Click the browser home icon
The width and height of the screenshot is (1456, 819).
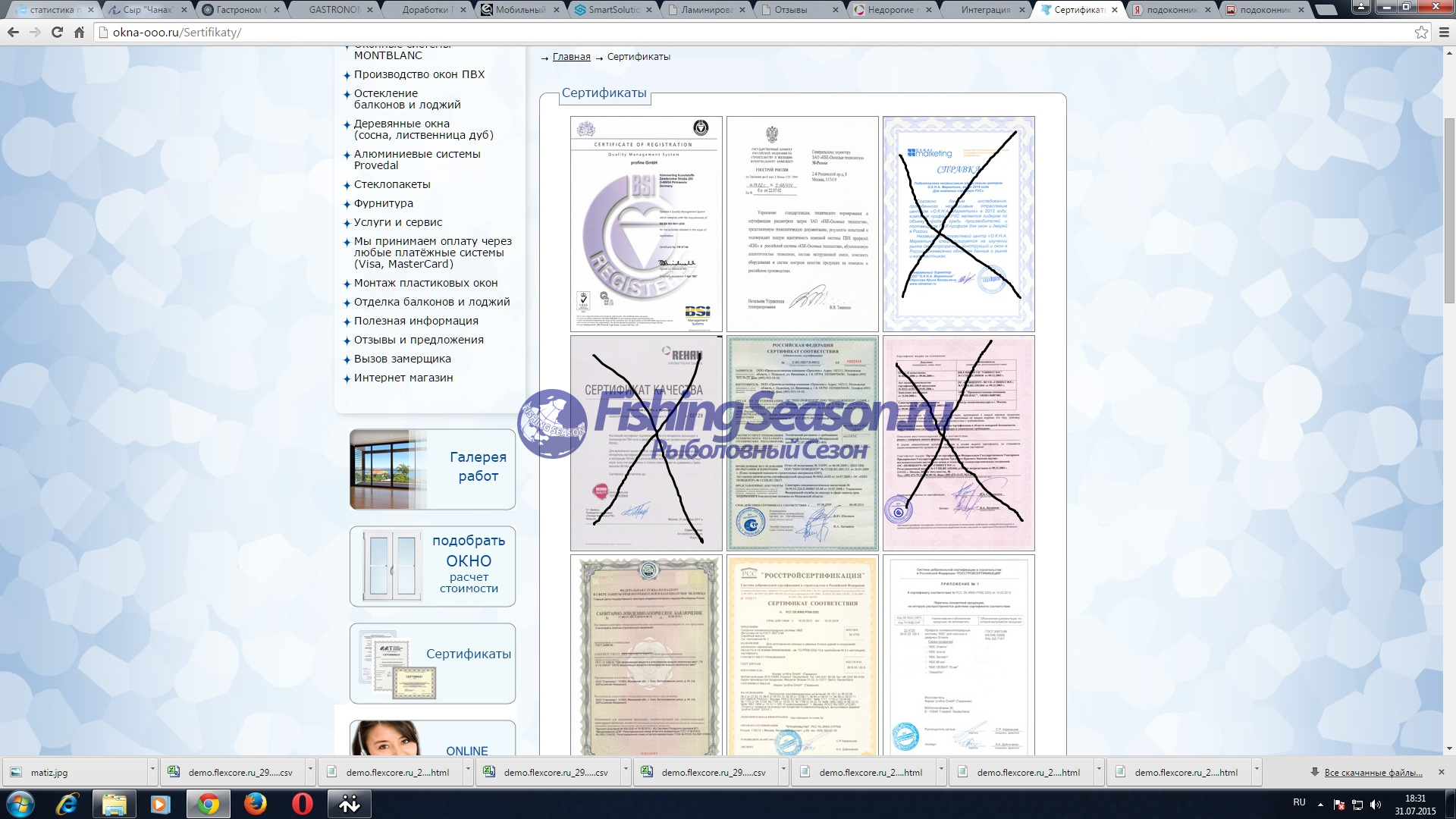79,33
